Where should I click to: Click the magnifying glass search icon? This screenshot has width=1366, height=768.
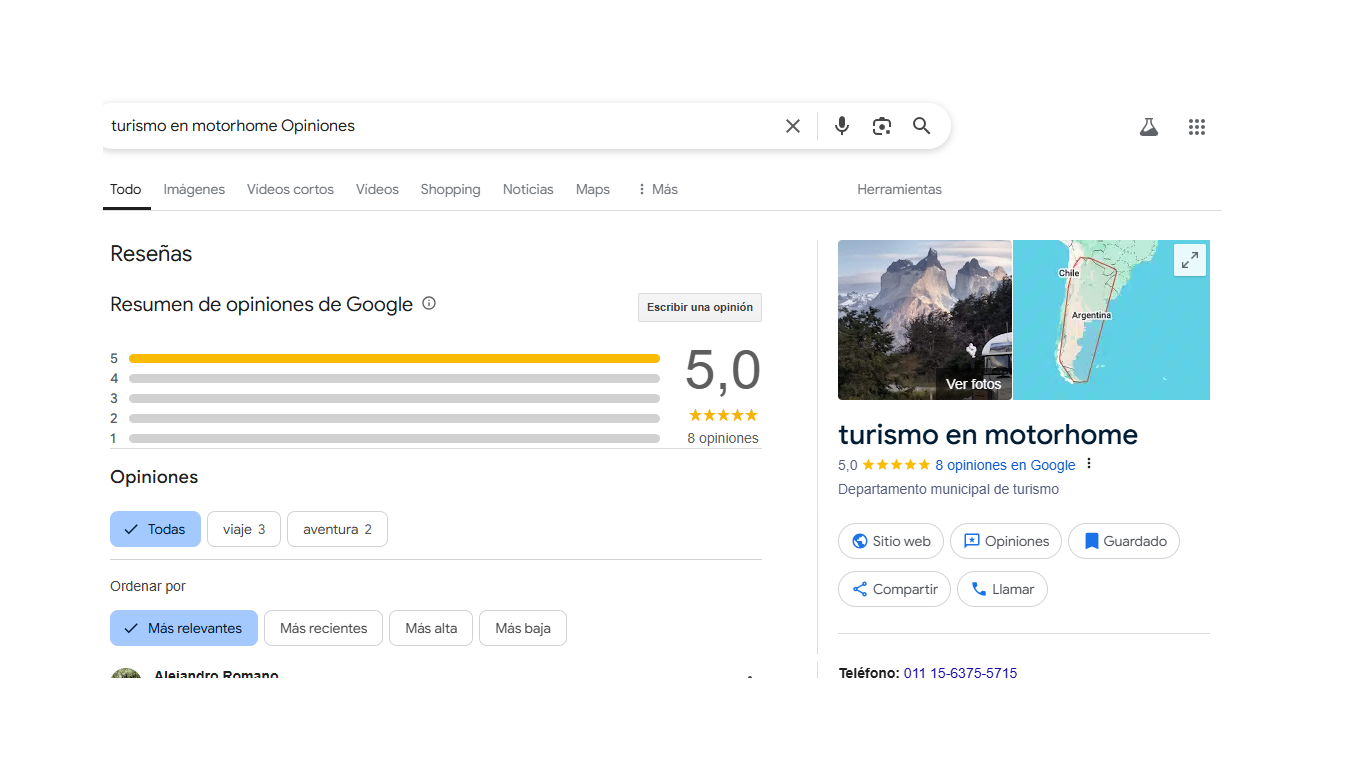tap(921, 126)
